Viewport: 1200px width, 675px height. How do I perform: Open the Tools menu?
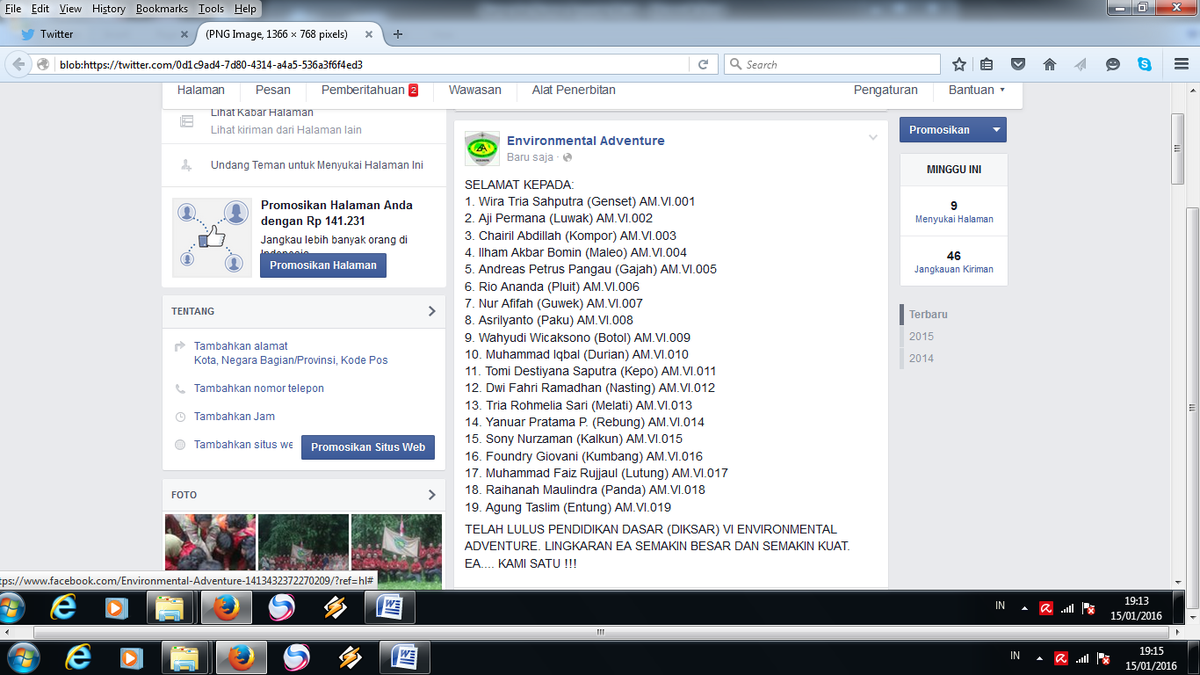(211, 8)
